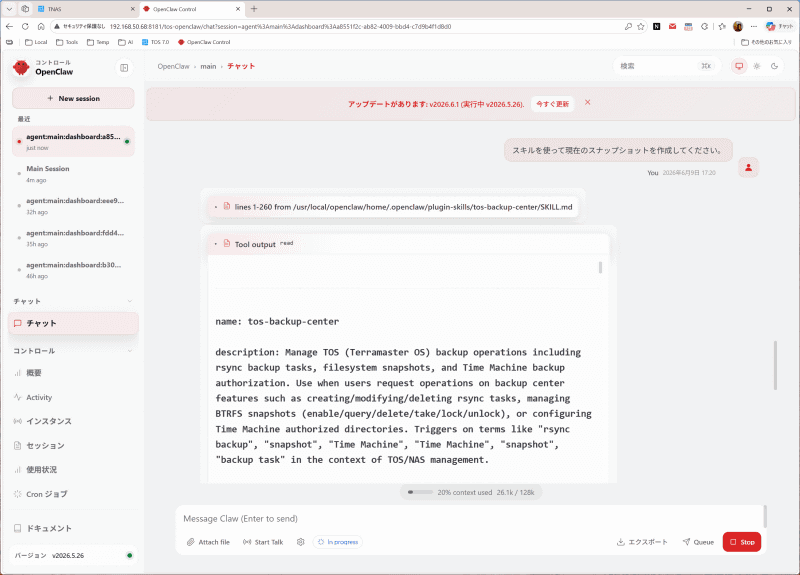This screenshot has height=575, width=800.
Task: Open the TOS 7.0 bookmark
Action: pyautogui.click(x=156, y=42)
